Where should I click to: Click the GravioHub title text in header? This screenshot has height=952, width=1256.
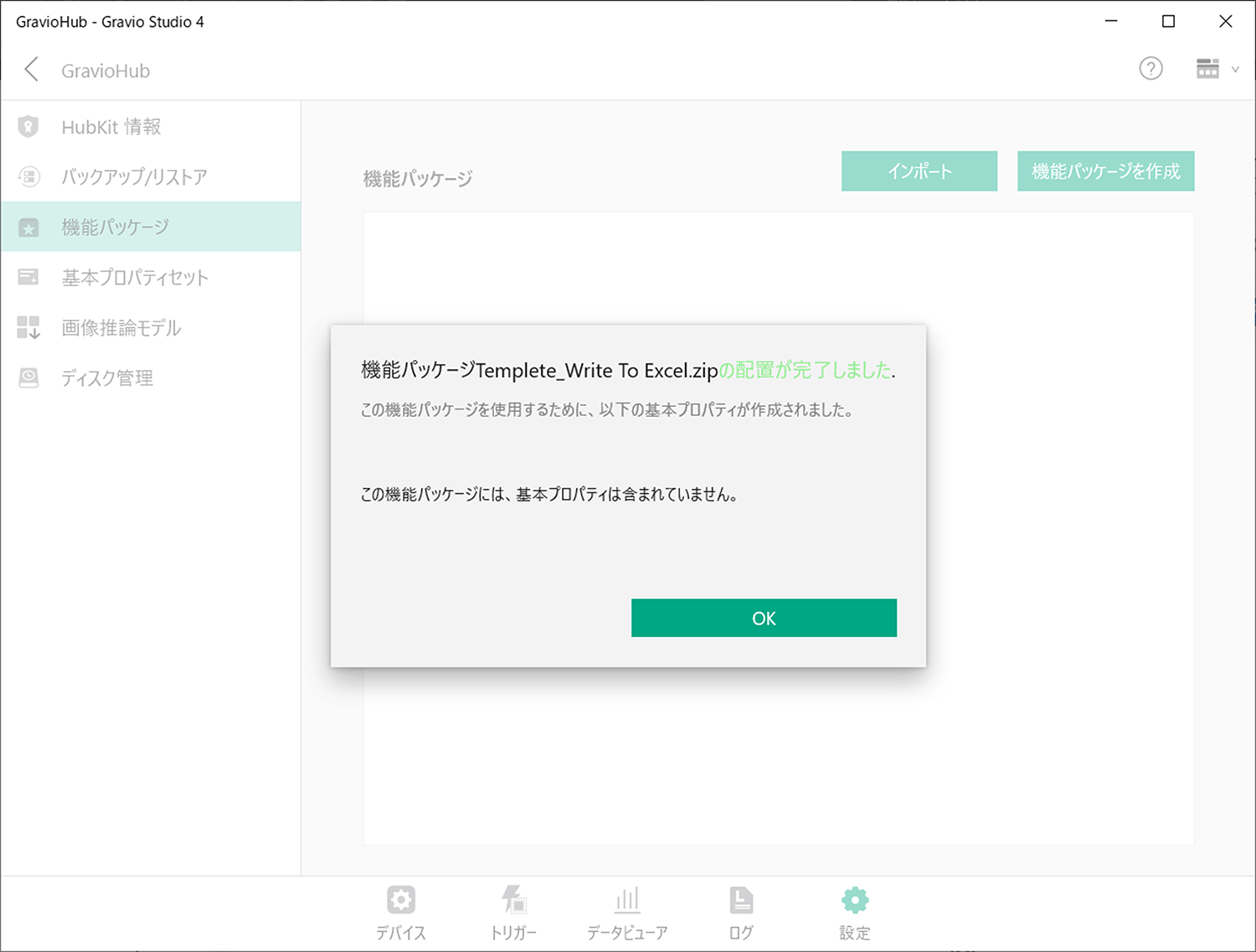point(106,71)
